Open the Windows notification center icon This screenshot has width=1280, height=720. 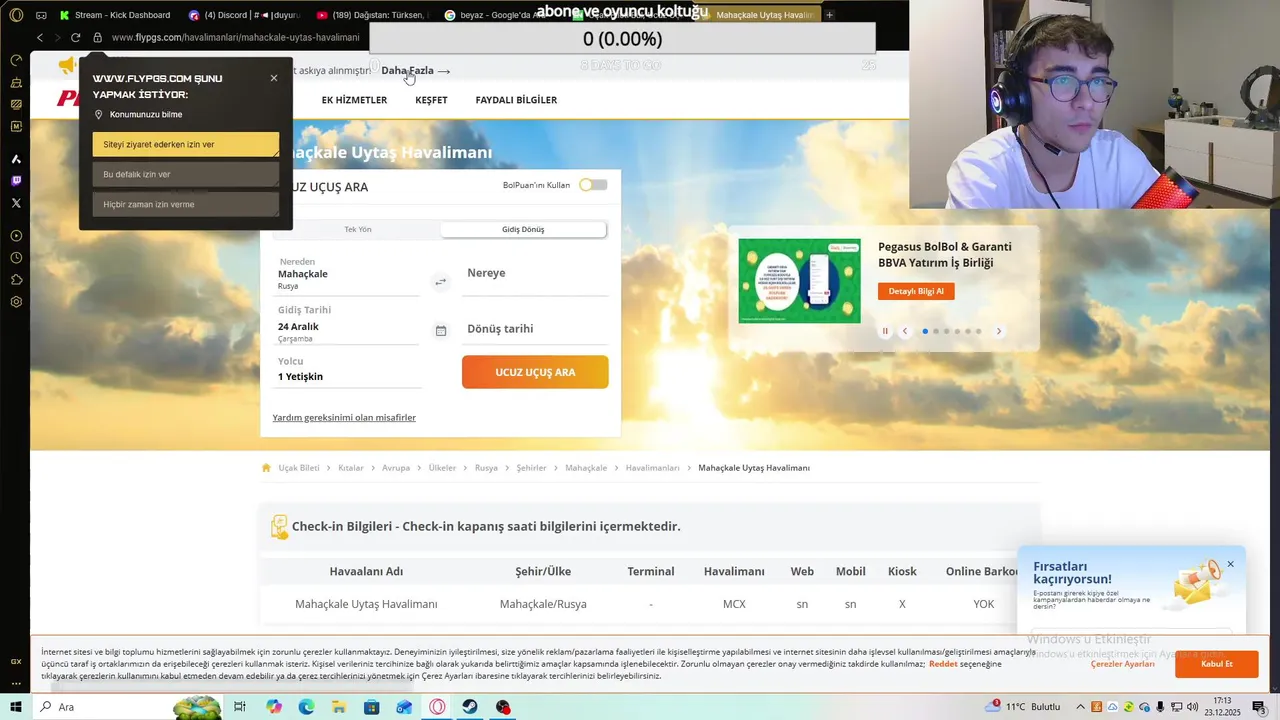[x=1259, y=707]
